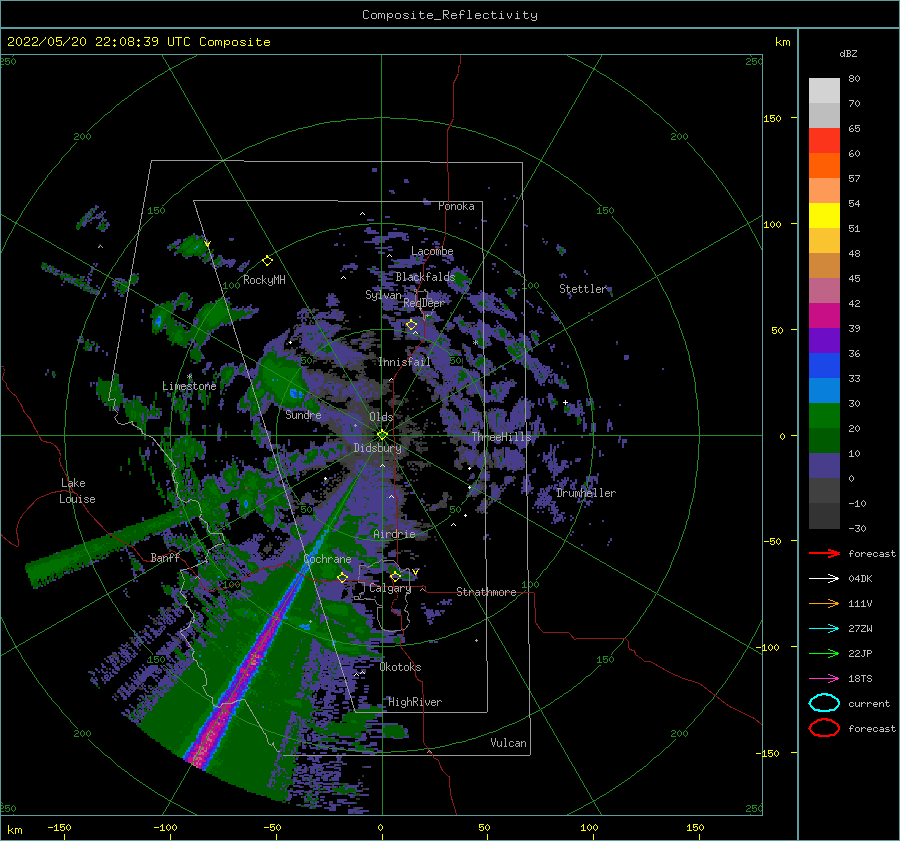
Task: Select the purple 39-36 dBZ color band
Action: click(x=824, y=341)
